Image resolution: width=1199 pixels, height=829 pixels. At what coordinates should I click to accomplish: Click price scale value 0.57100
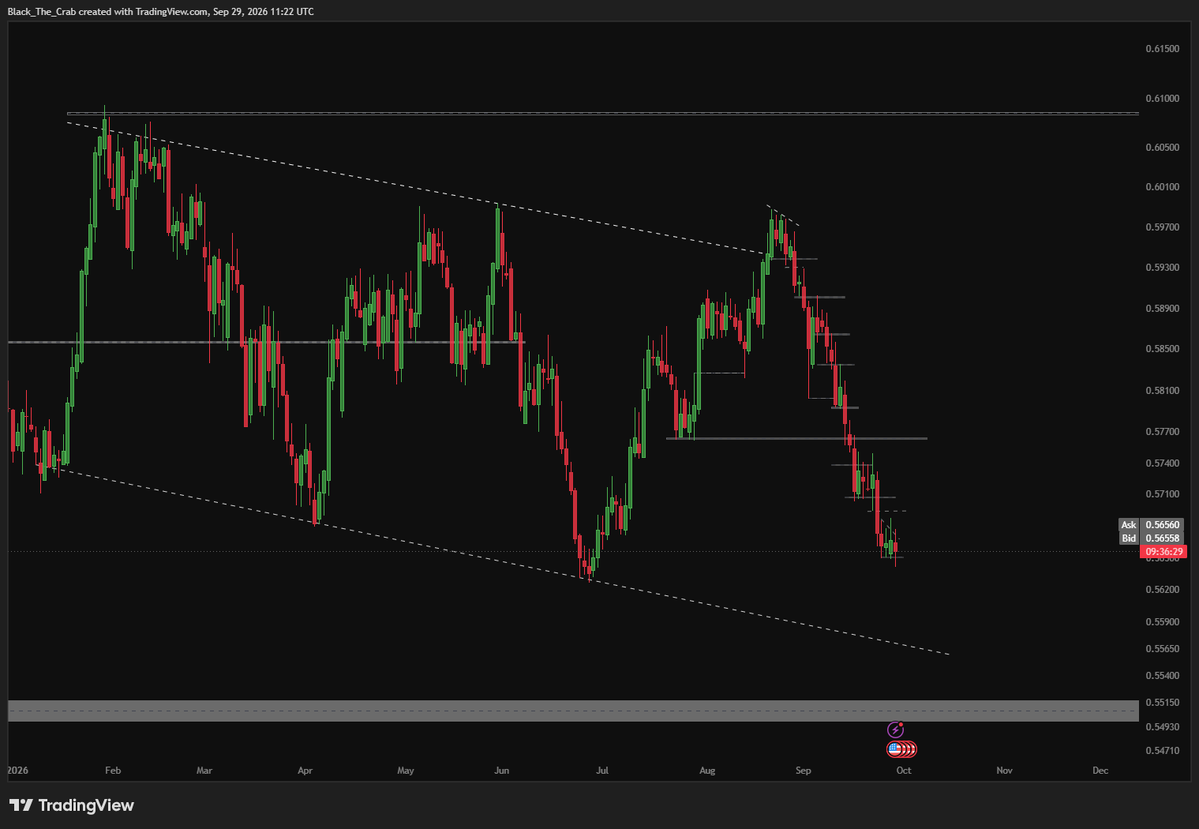coord(1162,494)
